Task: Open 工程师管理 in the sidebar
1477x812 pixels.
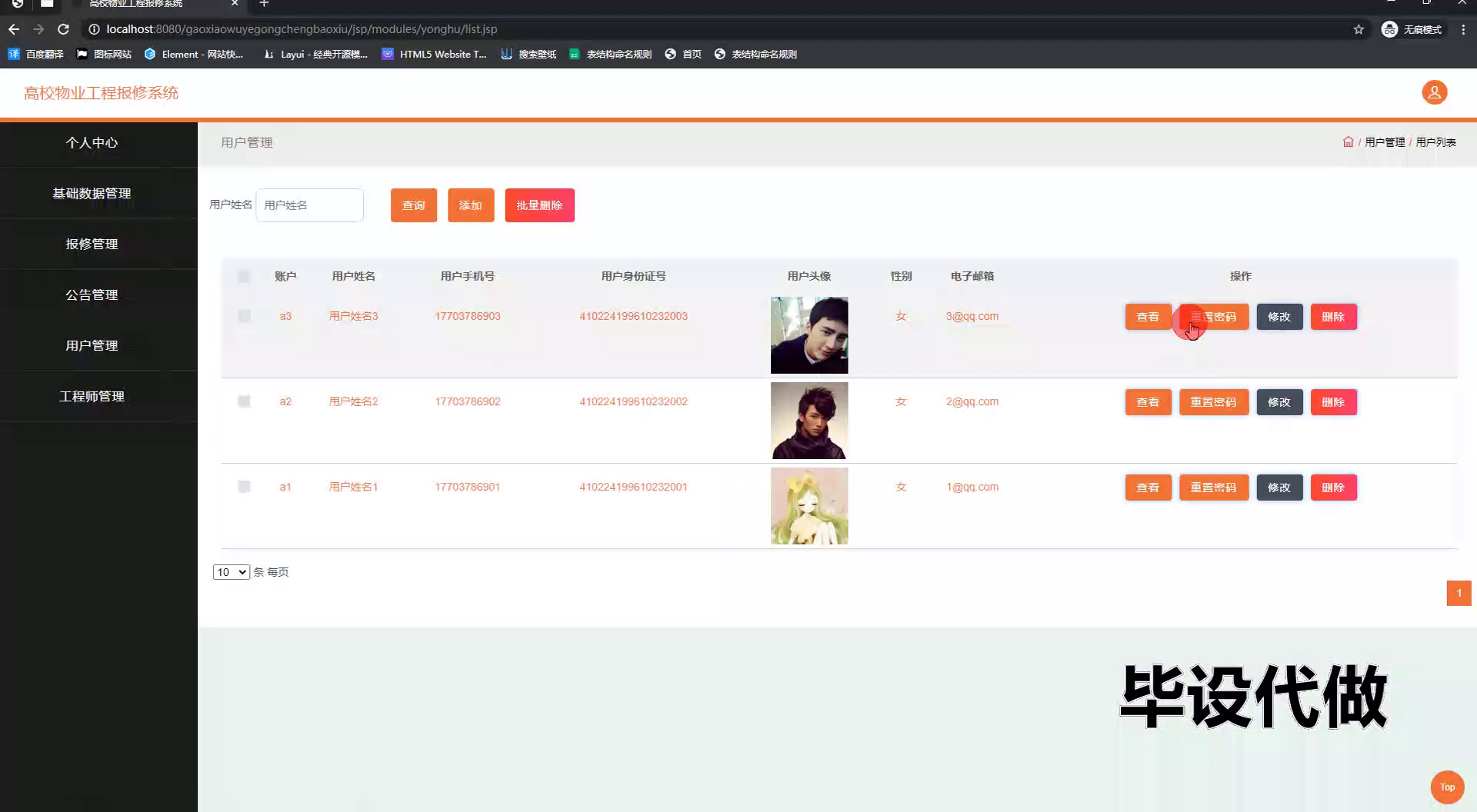Action: [92, 397]
